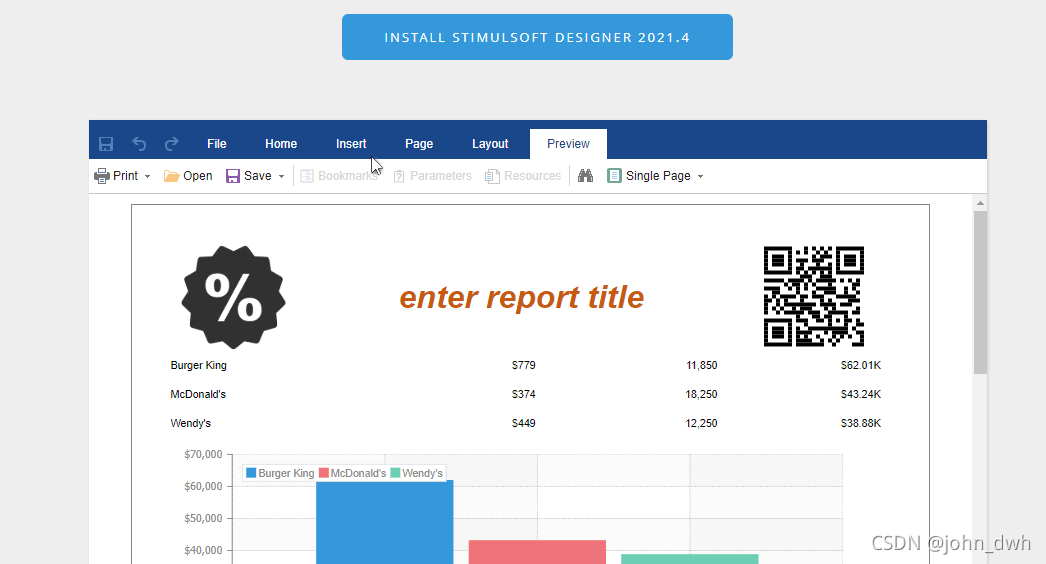The image size is (1046, 564).
Task: Click the Wendy's legend entry in chart
Action: [416, 473]
